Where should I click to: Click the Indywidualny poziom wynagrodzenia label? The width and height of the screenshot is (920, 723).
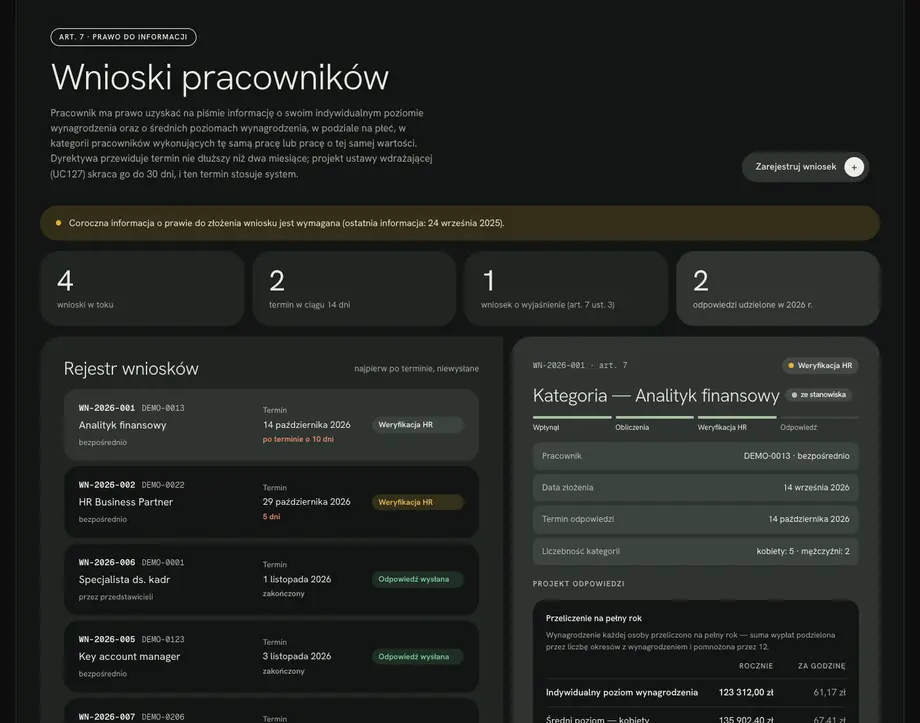coord(621,692)
